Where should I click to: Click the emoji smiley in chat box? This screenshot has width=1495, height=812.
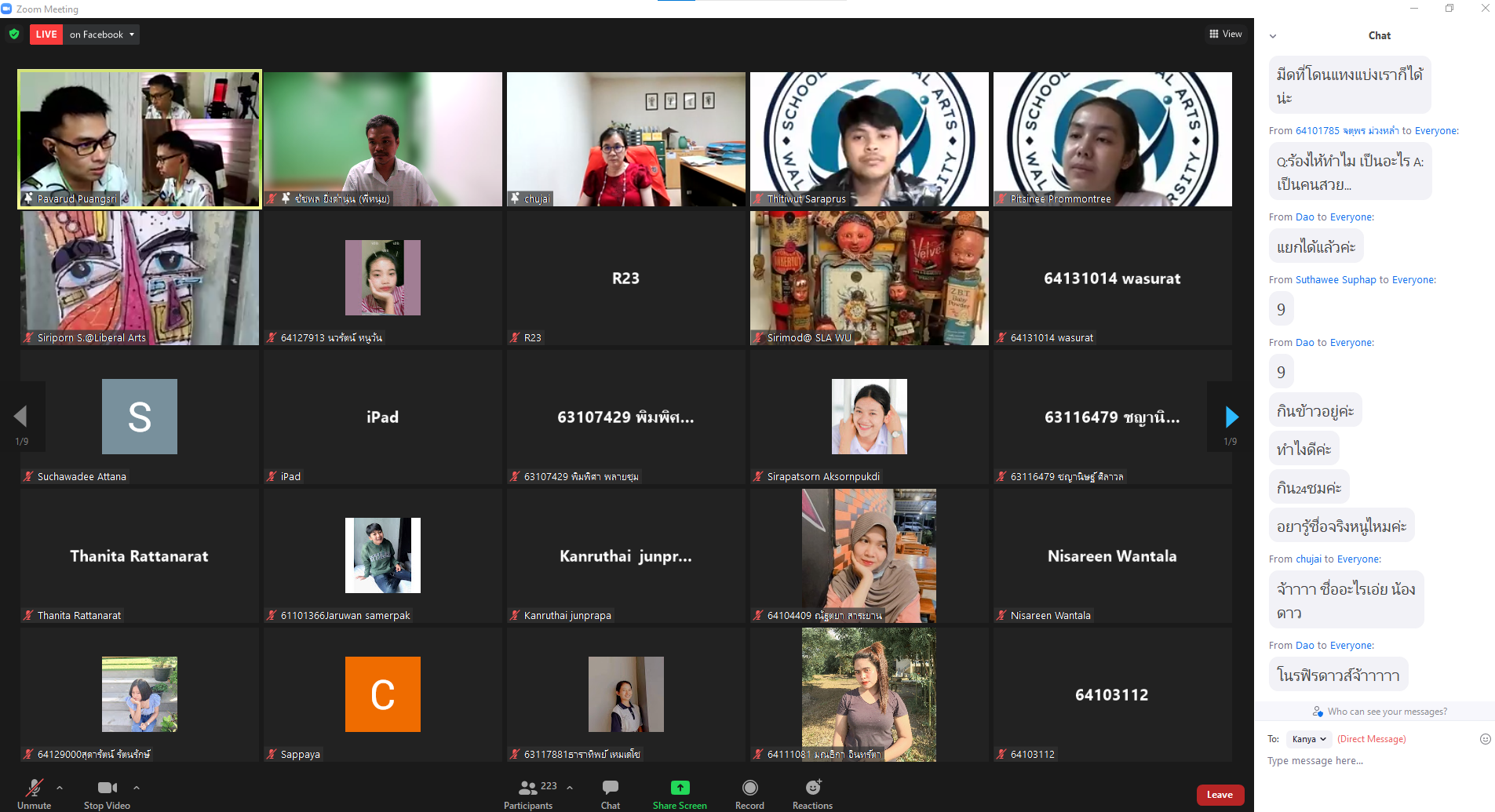1486,738
